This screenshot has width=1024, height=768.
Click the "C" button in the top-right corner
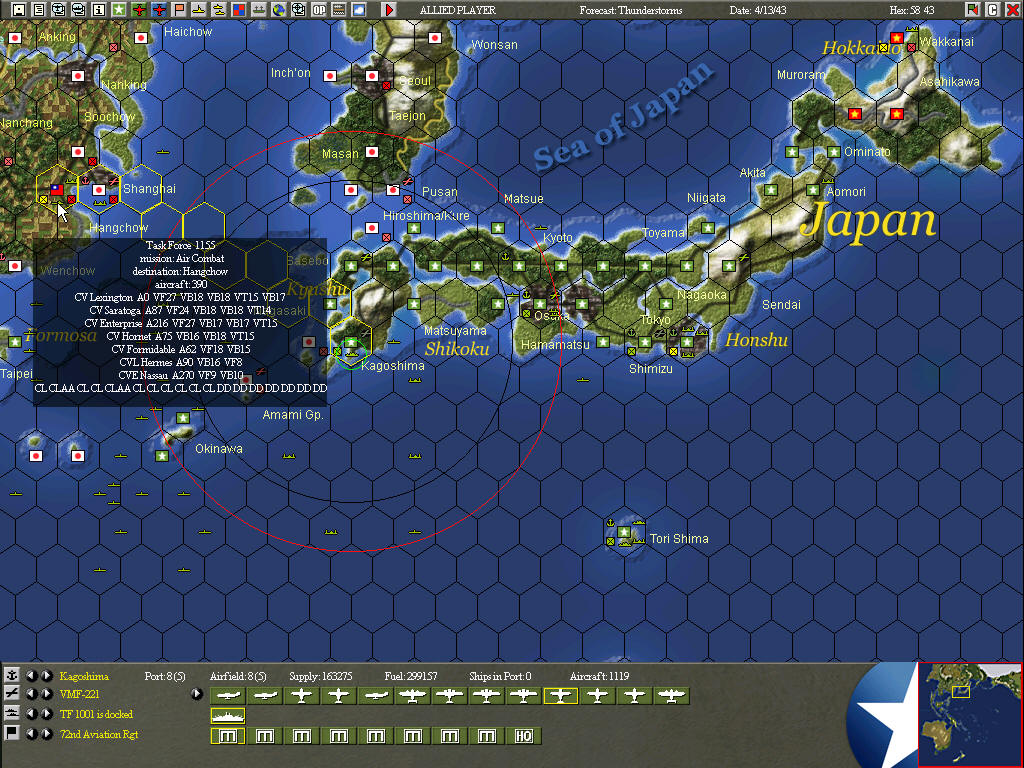[993, 10]
